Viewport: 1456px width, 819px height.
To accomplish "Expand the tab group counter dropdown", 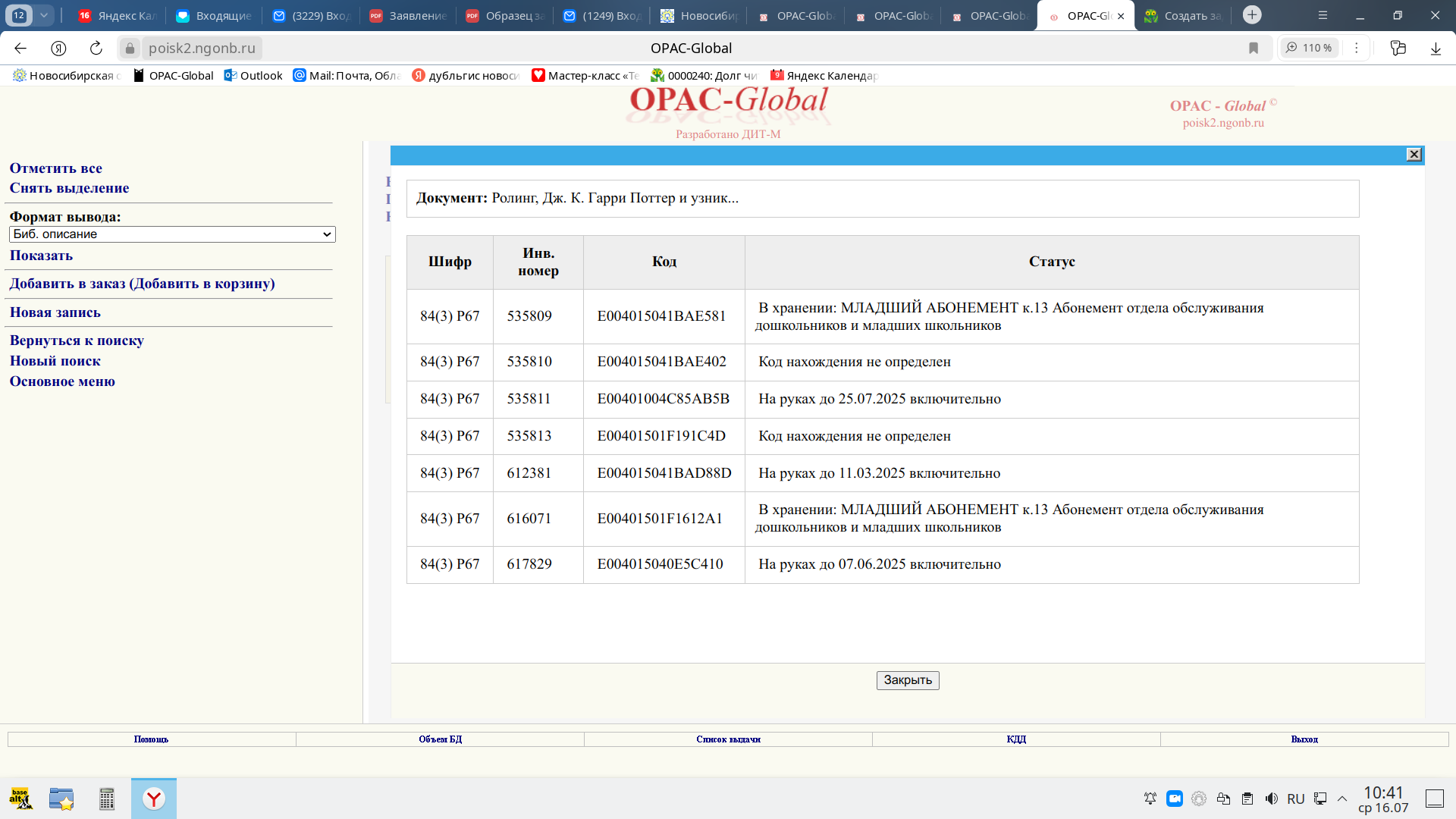I will [44, 15].
